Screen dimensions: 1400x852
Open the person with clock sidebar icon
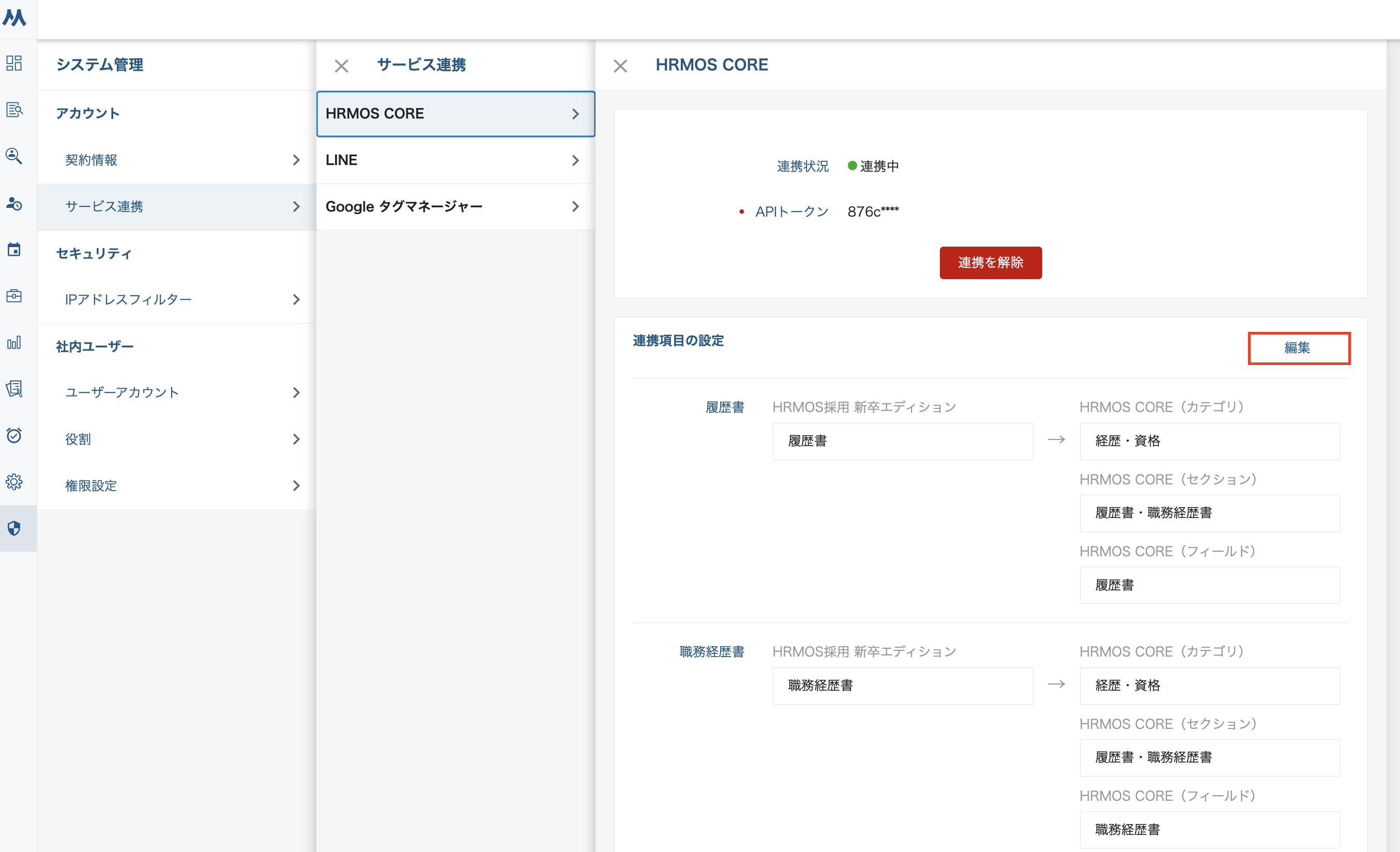(x=14, y=203)
